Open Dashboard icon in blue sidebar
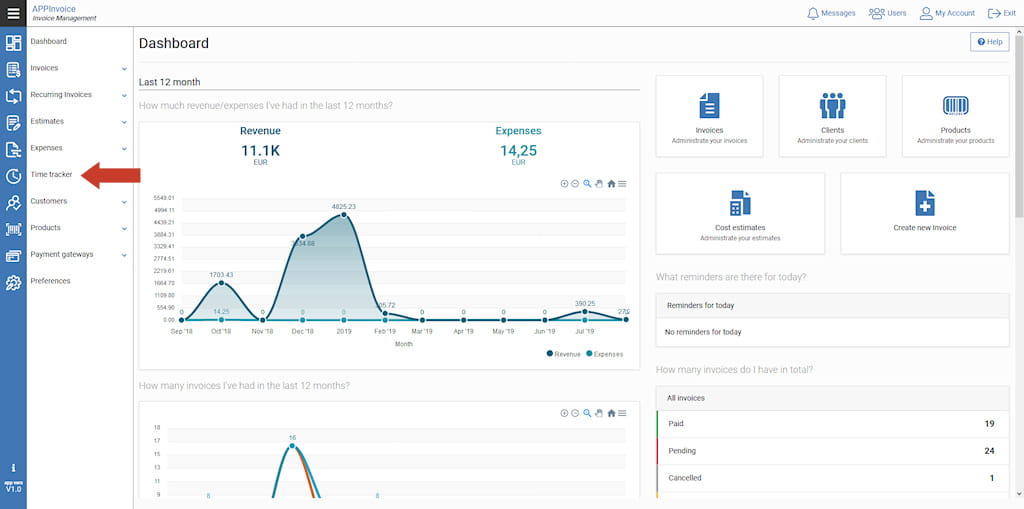The image size is (1024, 509). point(13,43)
